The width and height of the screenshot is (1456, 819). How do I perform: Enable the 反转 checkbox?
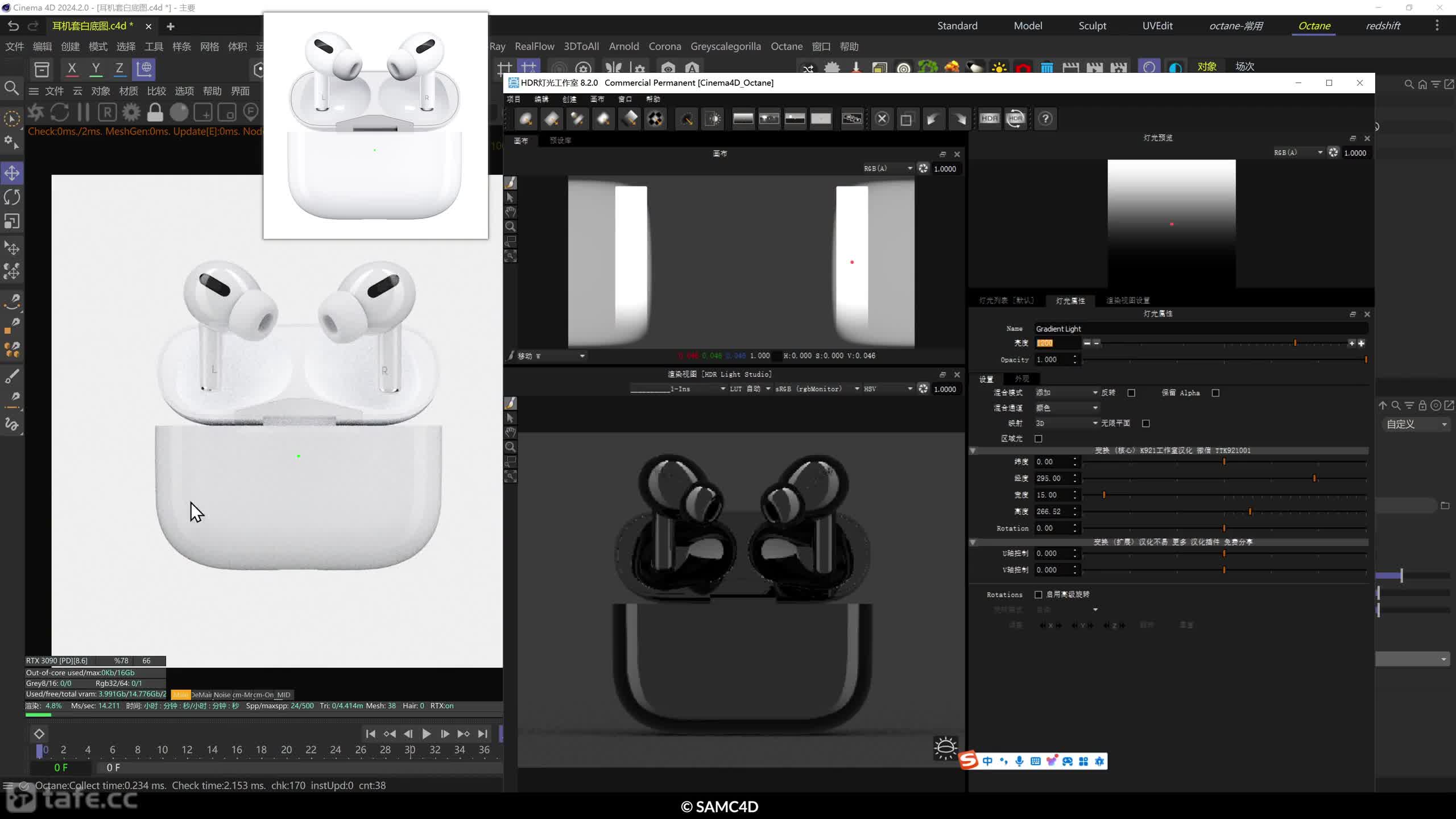coord(1131,393)
